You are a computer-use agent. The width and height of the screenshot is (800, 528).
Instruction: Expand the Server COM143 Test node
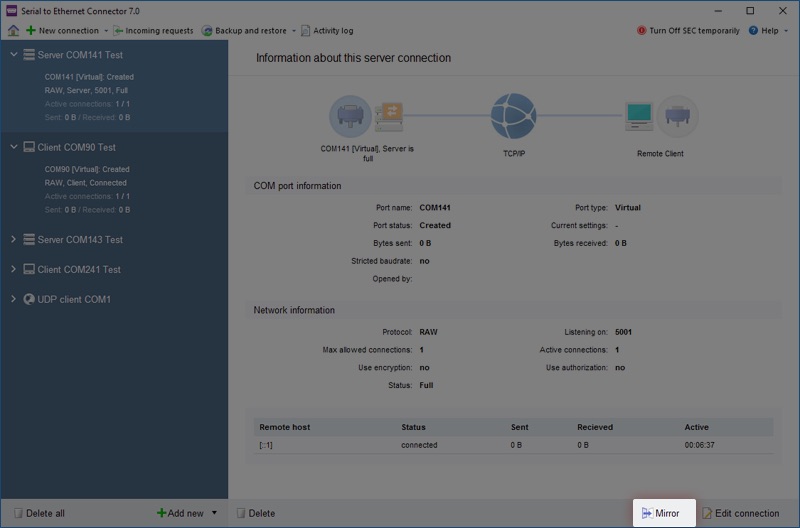point(14,239)
